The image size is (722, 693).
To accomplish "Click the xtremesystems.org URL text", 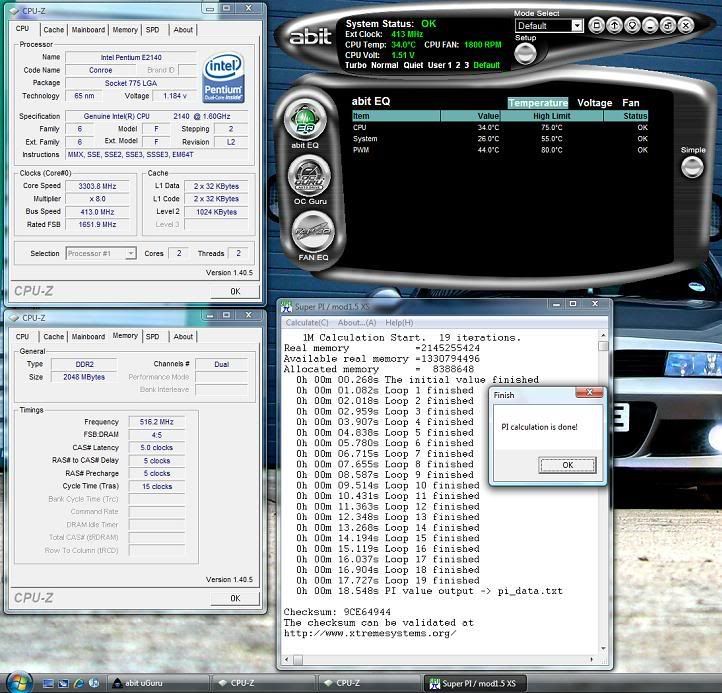I will coord(370,633).
